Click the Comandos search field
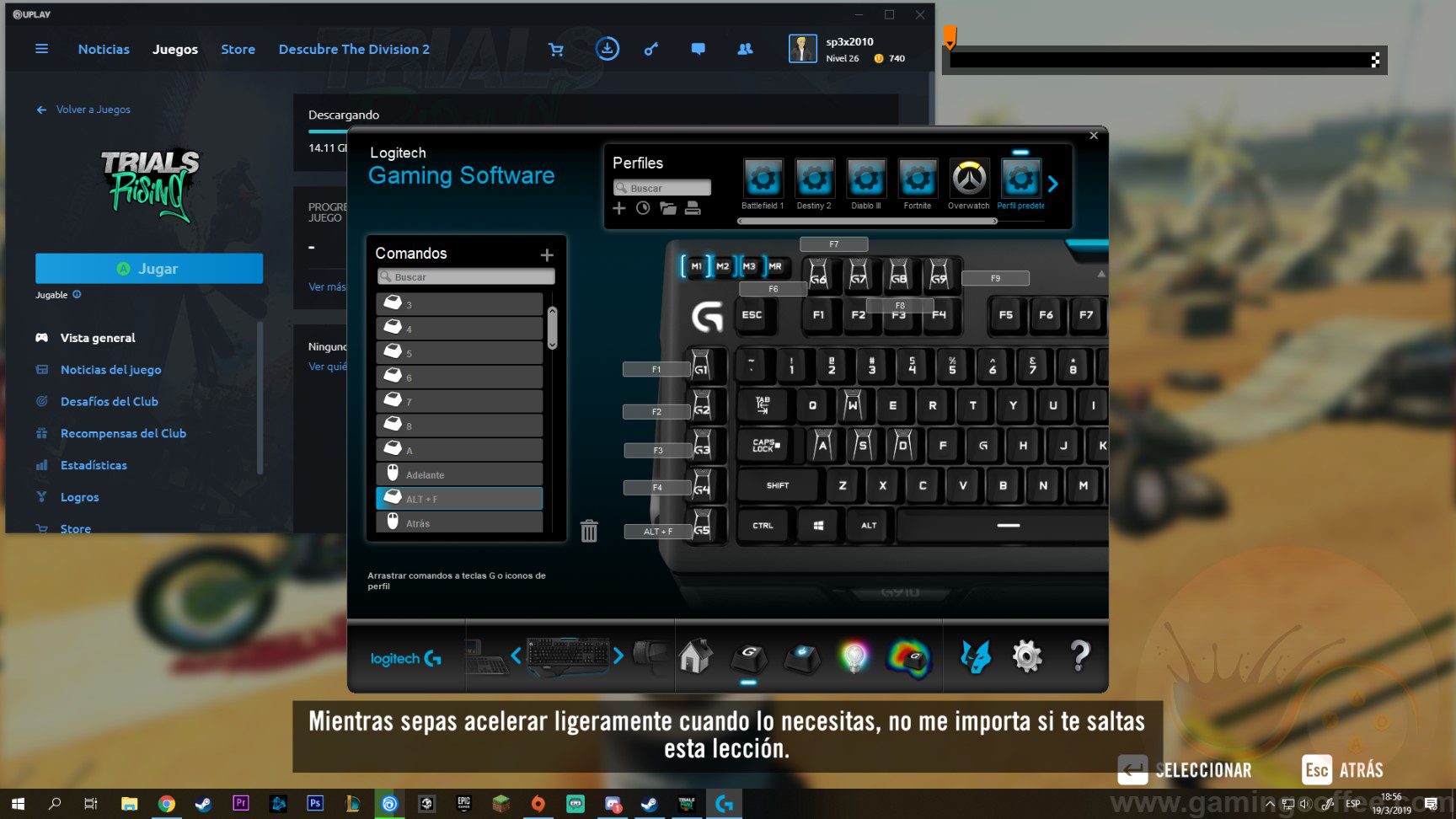The height and width of the screenshot is (819, 1456). tap(466, 276)
